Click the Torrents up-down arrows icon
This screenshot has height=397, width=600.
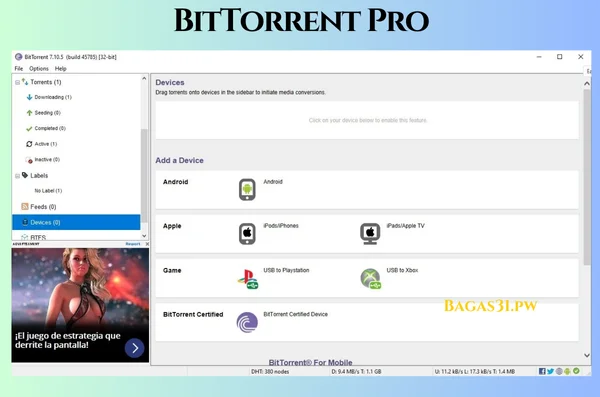pyautogui.click(x=25, y=82)
